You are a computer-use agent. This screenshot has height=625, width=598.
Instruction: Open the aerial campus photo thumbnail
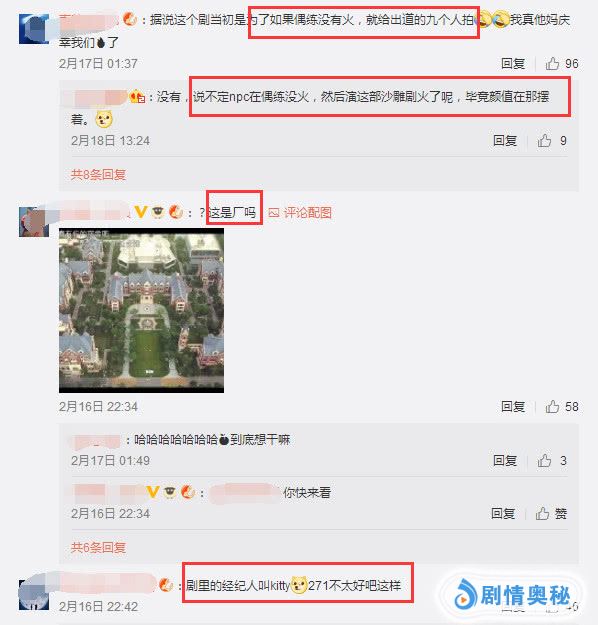(x=142, y=311)
